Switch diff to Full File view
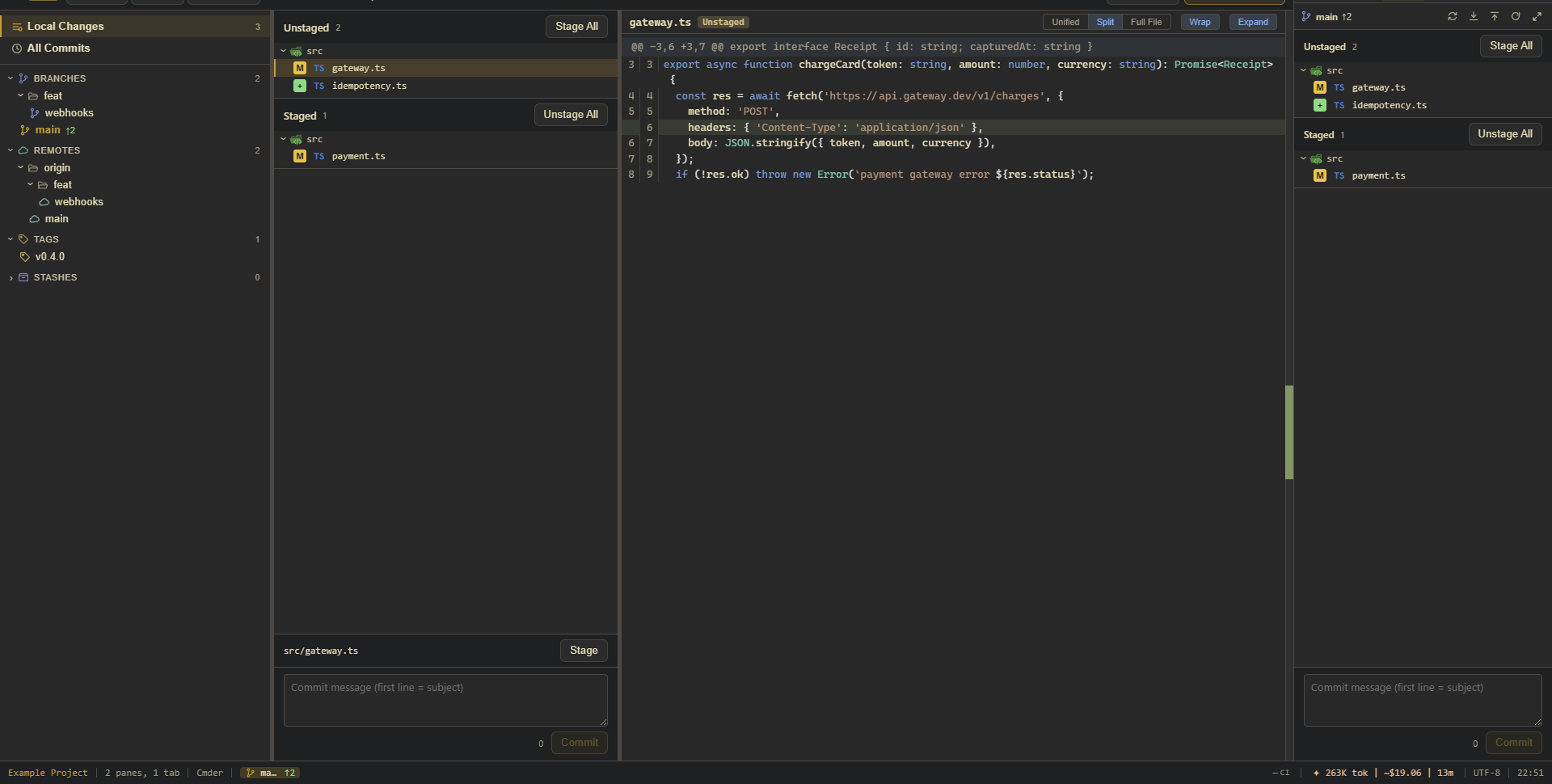Screen dimensions: 1552x784 point(1146,22)
